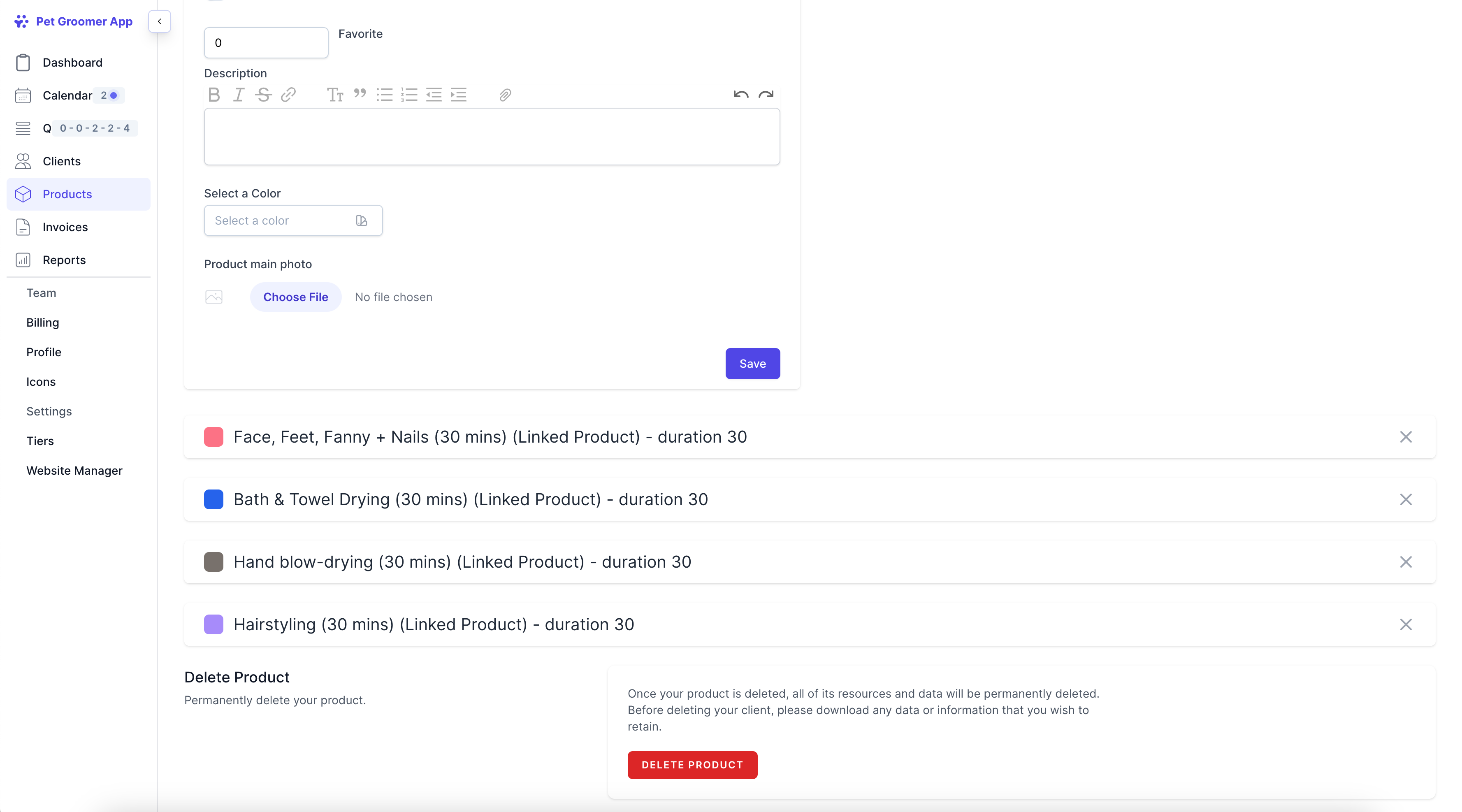The width and height of the screenshot is (1462, 812).
Task: Redo description edit
Action: tap(766, 95)
